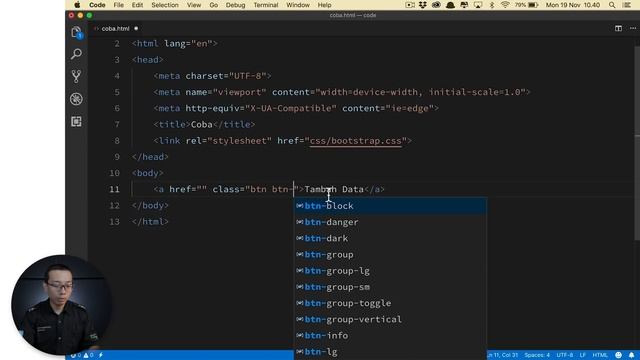Open the Terminal menu
The height and width of the screenshot is (360, 640).
tap(266, 5)
